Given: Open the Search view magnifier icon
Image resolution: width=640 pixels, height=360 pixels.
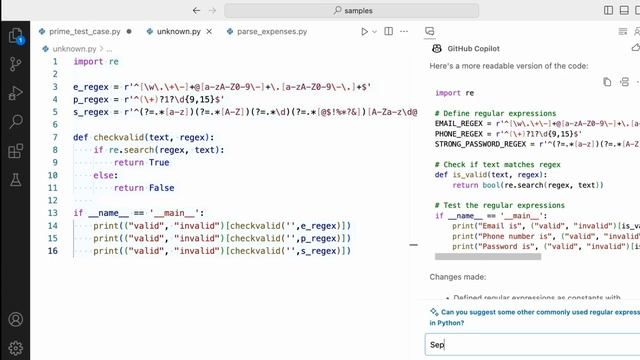Looking at the screenshot, I should [x=16, y=122].
